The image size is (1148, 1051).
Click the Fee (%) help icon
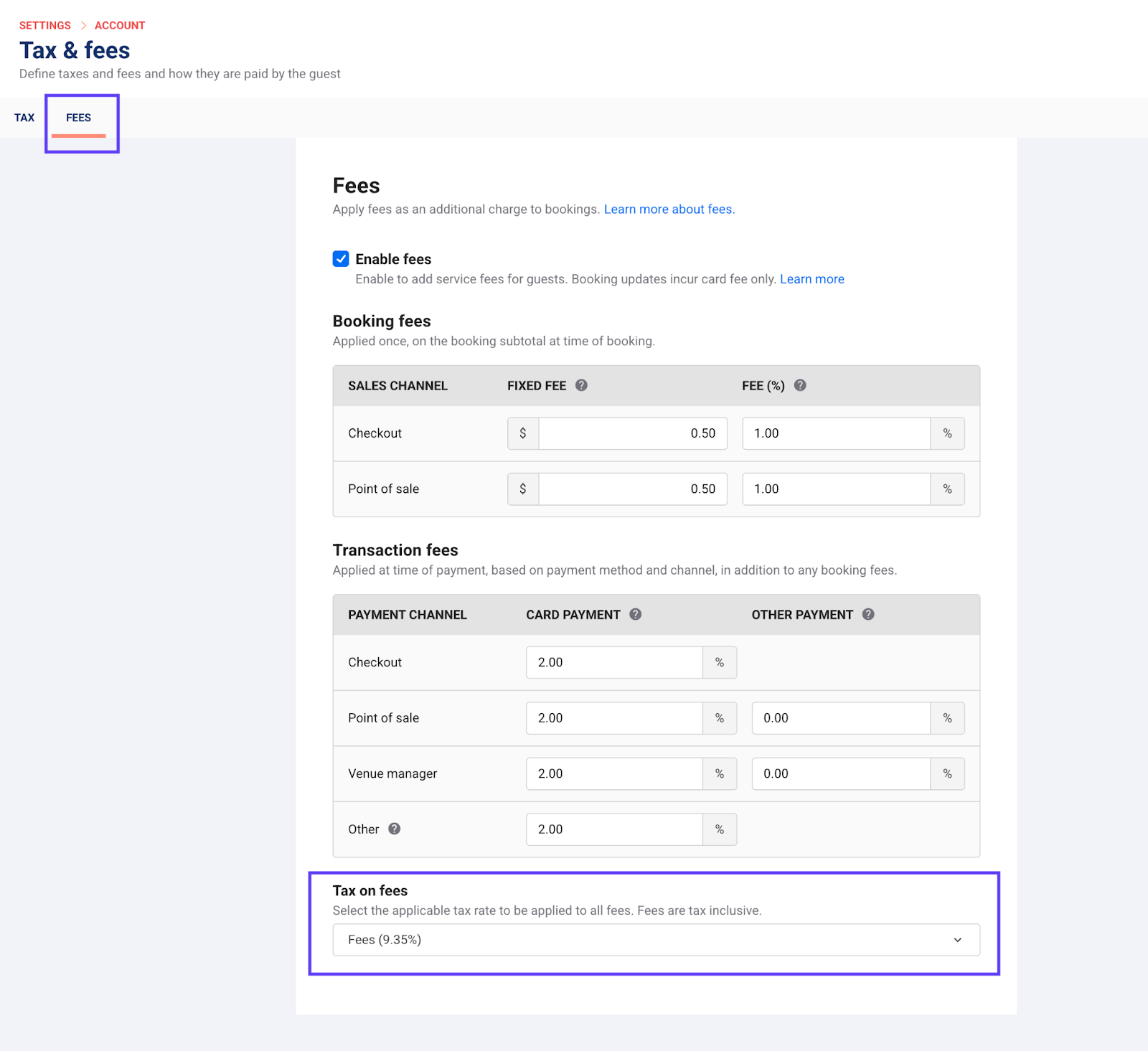point(800,385)
